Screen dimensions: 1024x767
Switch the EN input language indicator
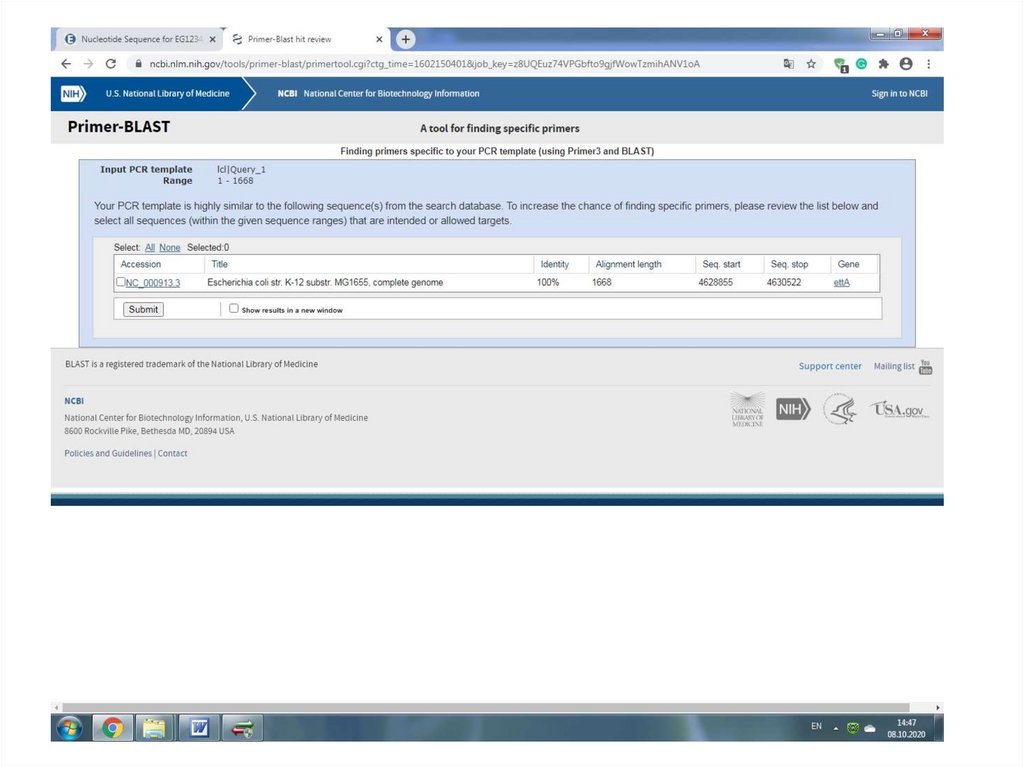pyautogui.click(x=816, y=726)
